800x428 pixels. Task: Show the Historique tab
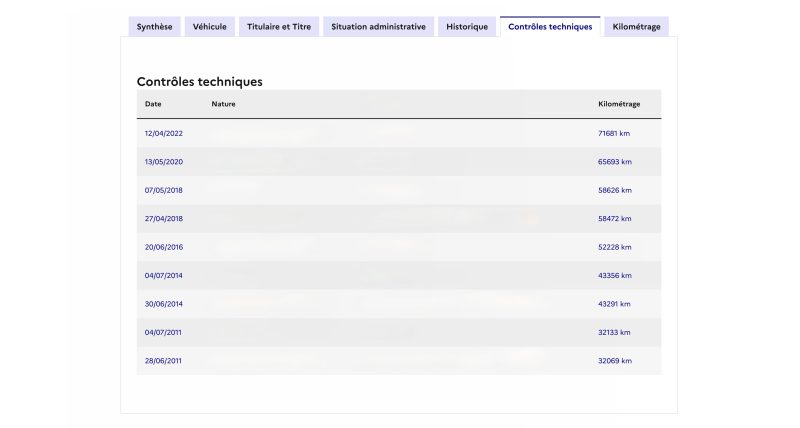tap(467, 27)
